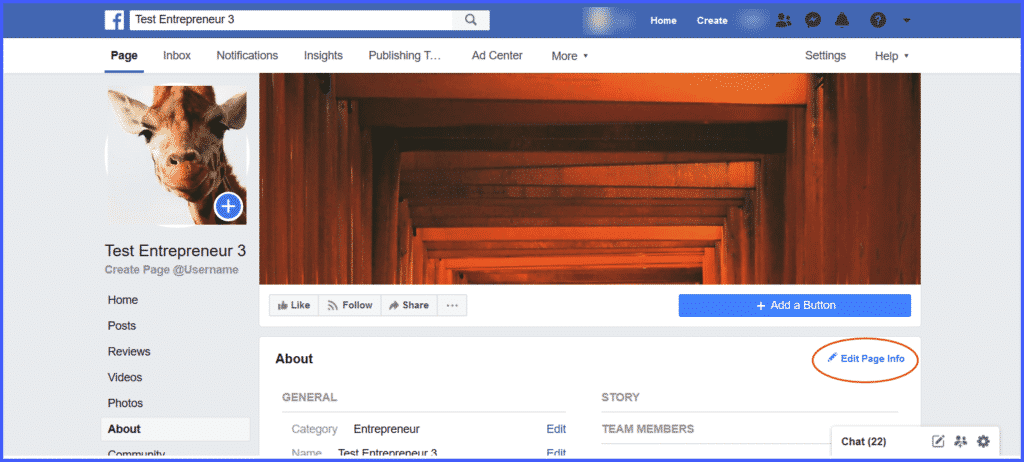1024x462 pixels.
Task: Click the Add a Button button
Action: click(x=794, y=305)
